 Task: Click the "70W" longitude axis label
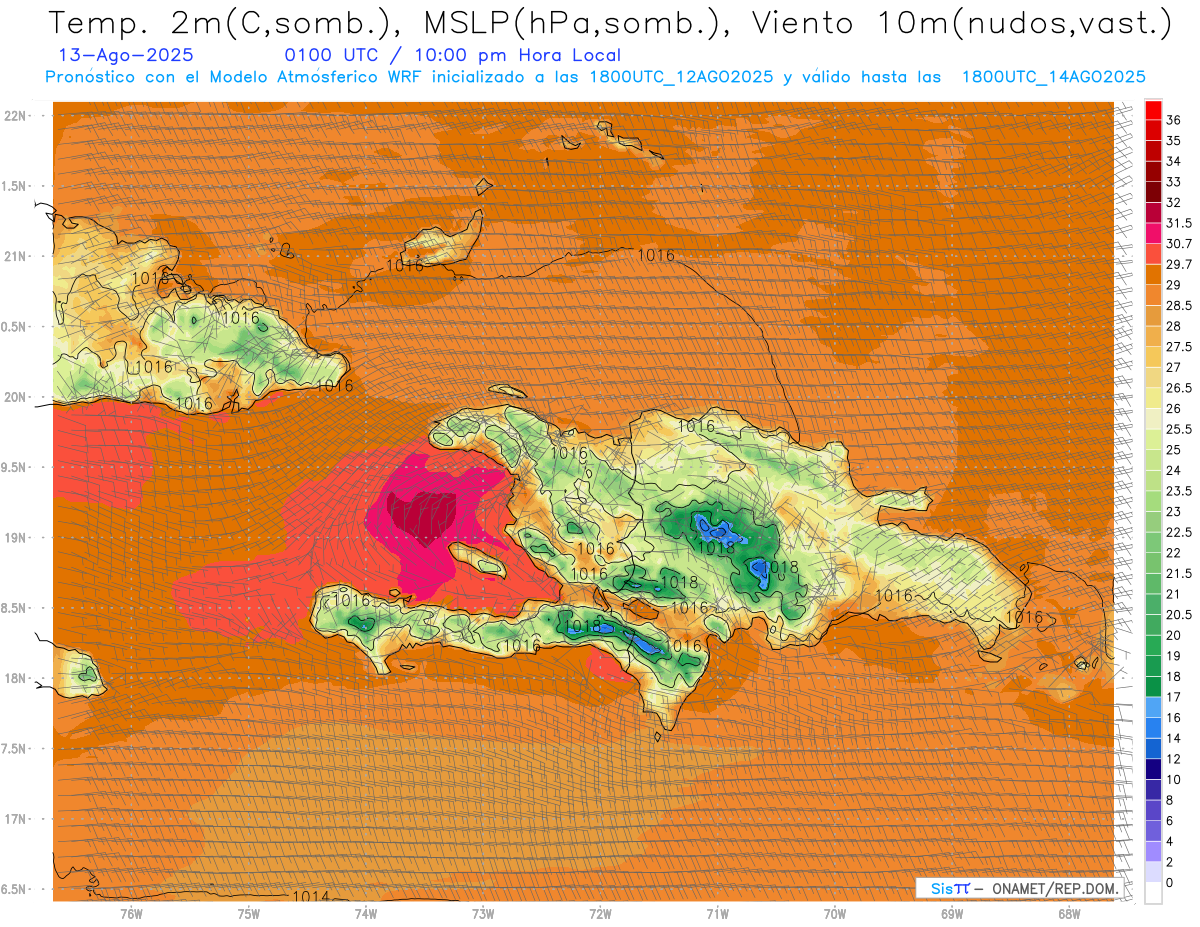pos(835,913)
